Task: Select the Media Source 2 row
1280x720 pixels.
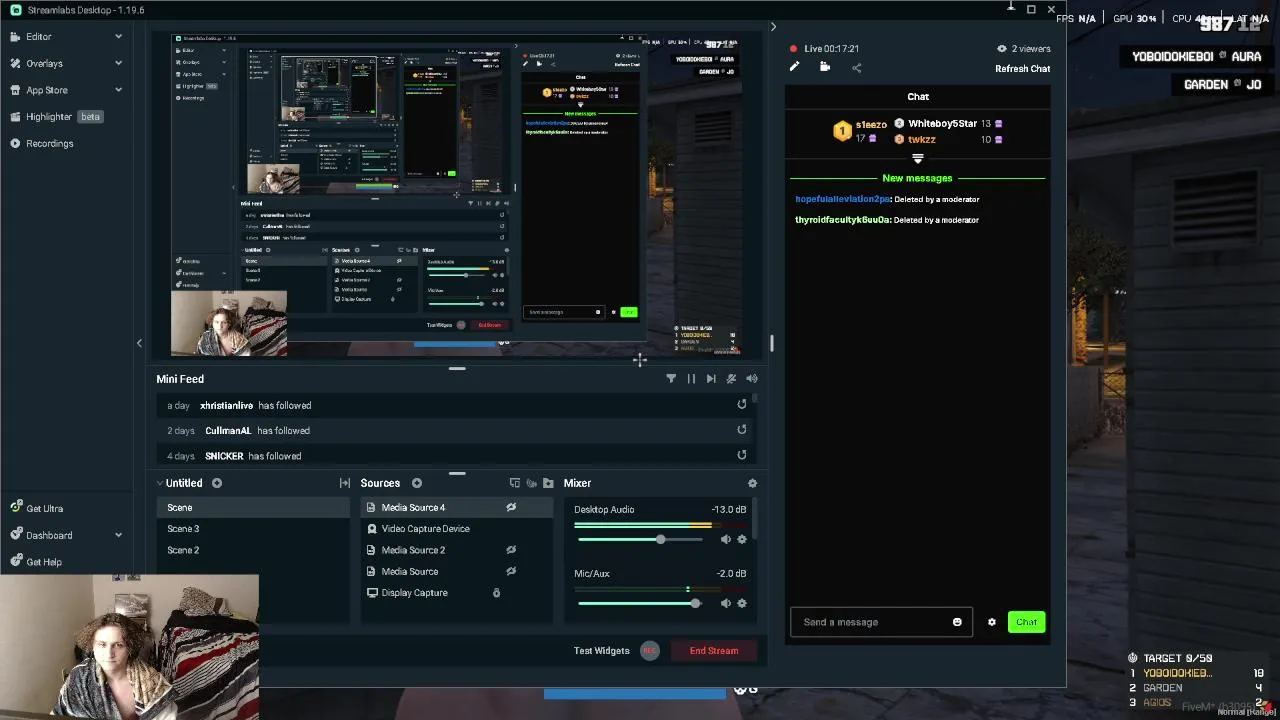Action: 457,550
